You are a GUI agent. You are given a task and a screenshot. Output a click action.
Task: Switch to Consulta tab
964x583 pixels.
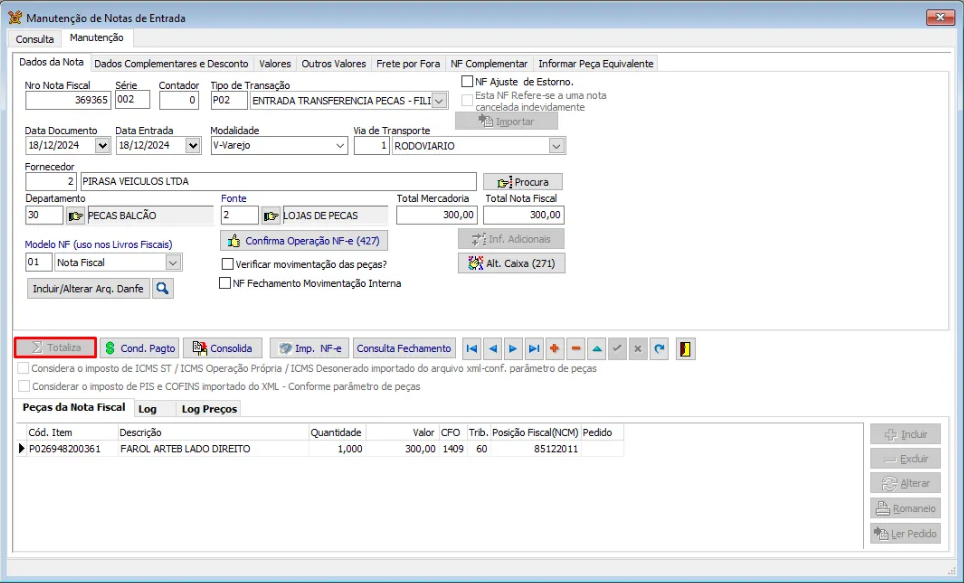coord(34,39)
